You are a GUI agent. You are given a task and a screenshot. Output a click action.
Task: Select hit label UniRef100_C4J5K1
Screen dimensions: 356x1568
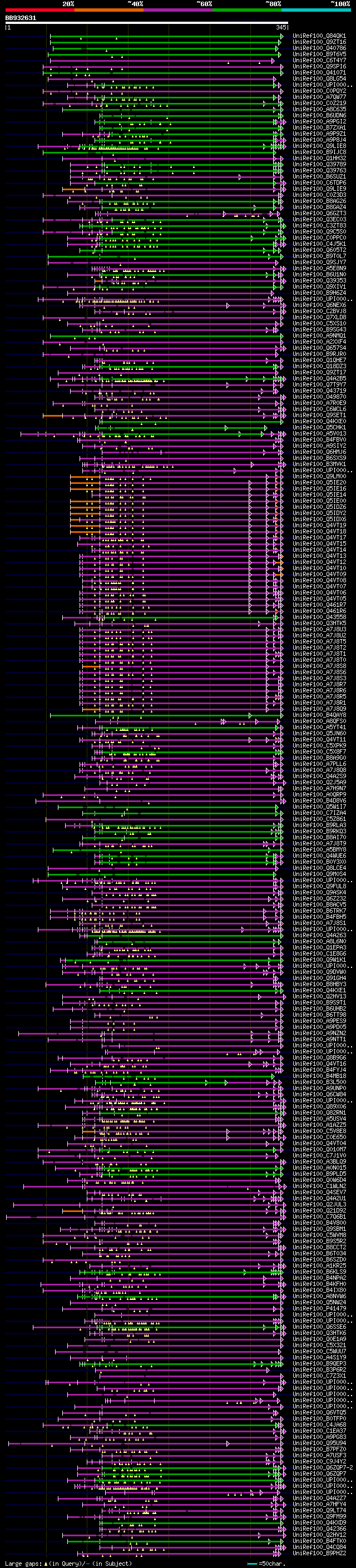[x=319, y=244]
